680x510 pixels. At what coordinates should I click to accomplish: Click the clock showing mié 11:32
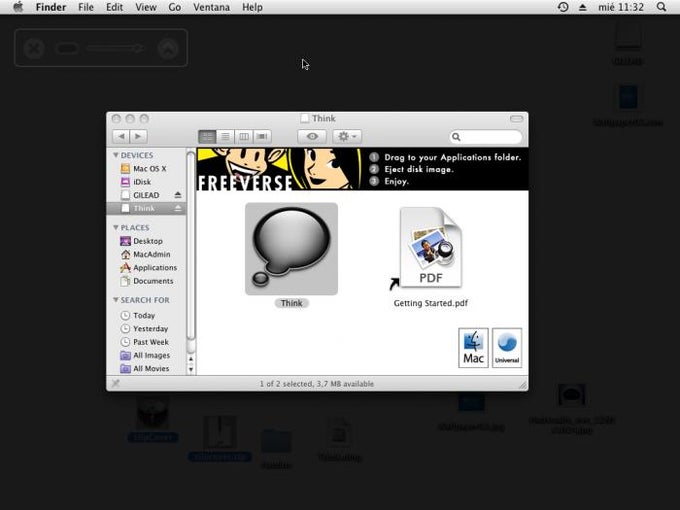point(621,7)
